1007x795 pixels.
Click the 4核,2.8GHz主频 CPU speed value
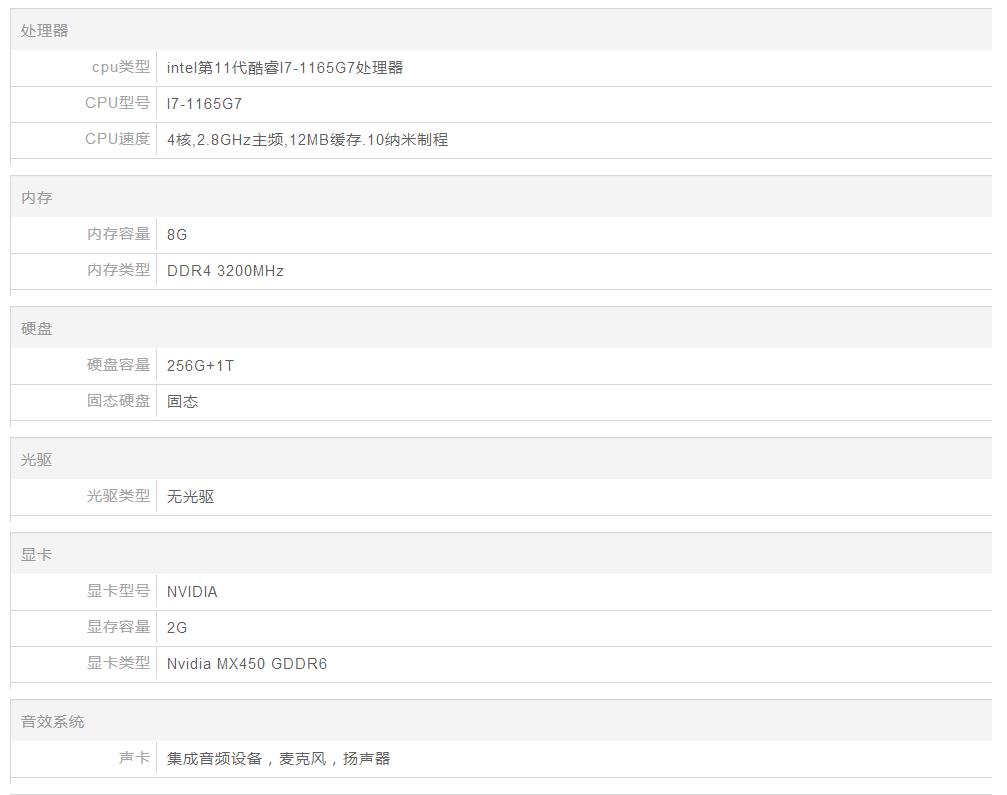tap(307, 140)
